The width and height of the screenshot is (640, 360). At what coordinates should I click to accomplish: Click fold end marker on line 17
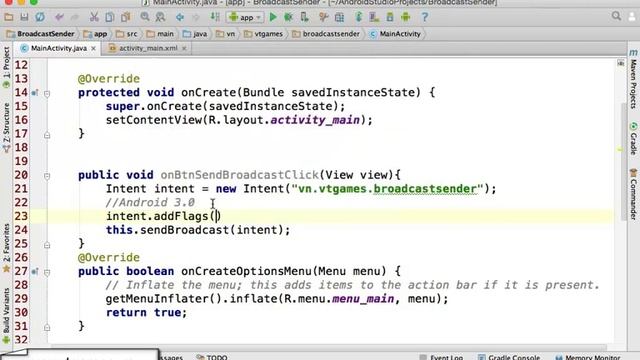tap(47, 135)
